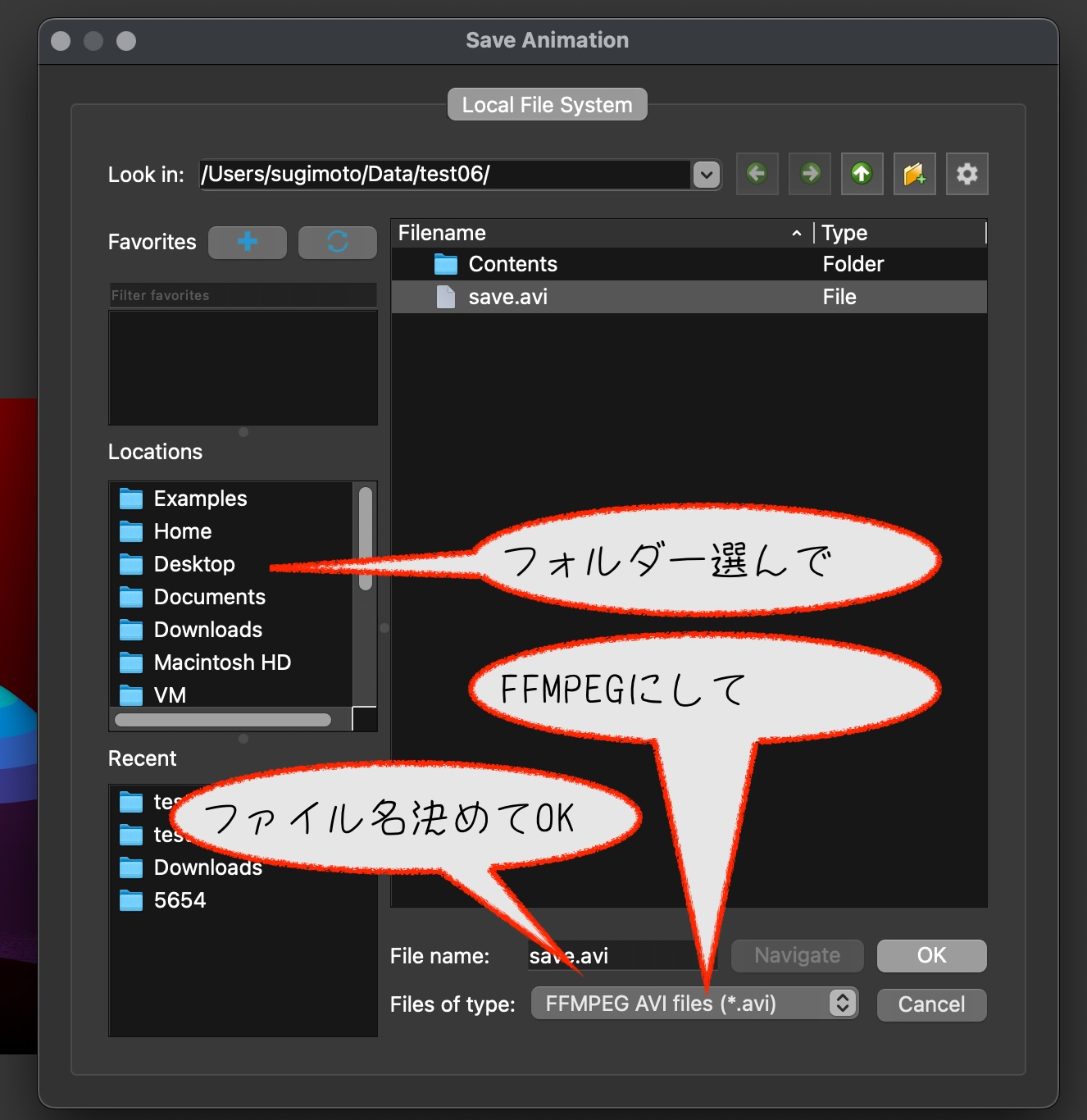The width and height of the screenshot is (1087, 1120).
Task: Create a new folder
Action: click(914, 174)
